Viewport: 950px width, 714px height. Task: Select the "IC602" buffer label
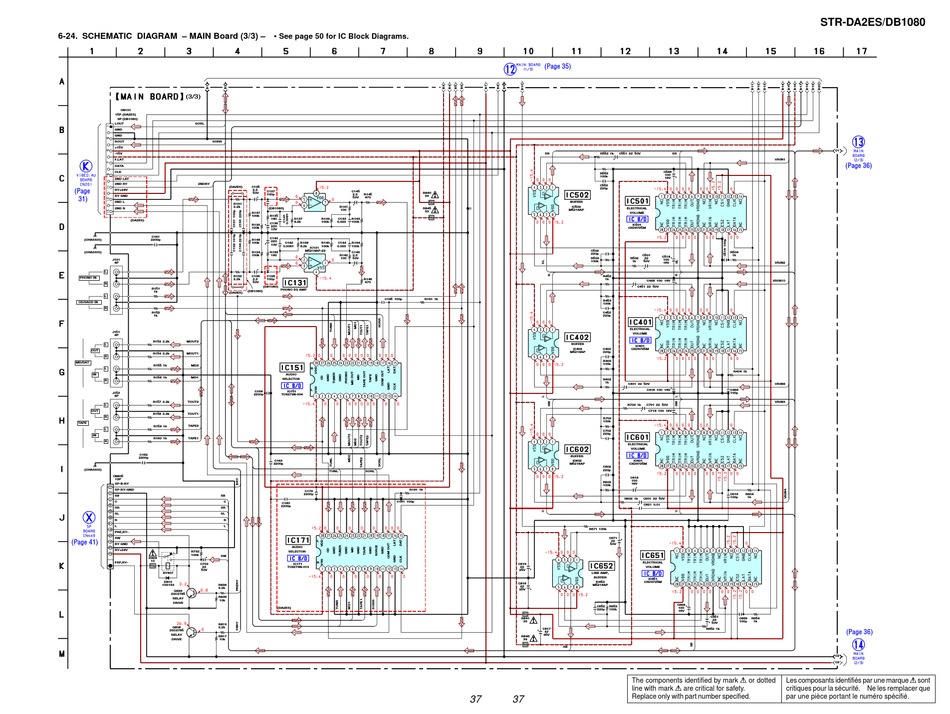pyautogui.click(x=577, y=449)
